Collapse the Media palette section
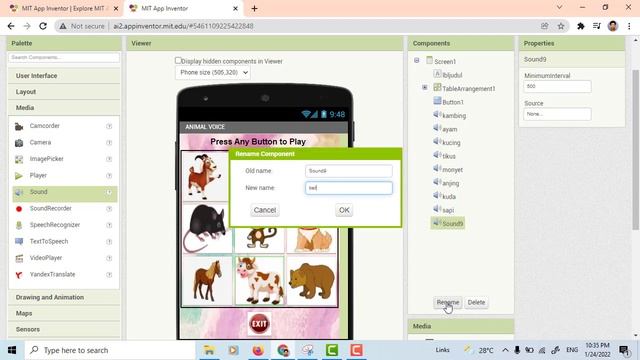The height and width of the screenshot is (360, 640). [x=64, y=108]
